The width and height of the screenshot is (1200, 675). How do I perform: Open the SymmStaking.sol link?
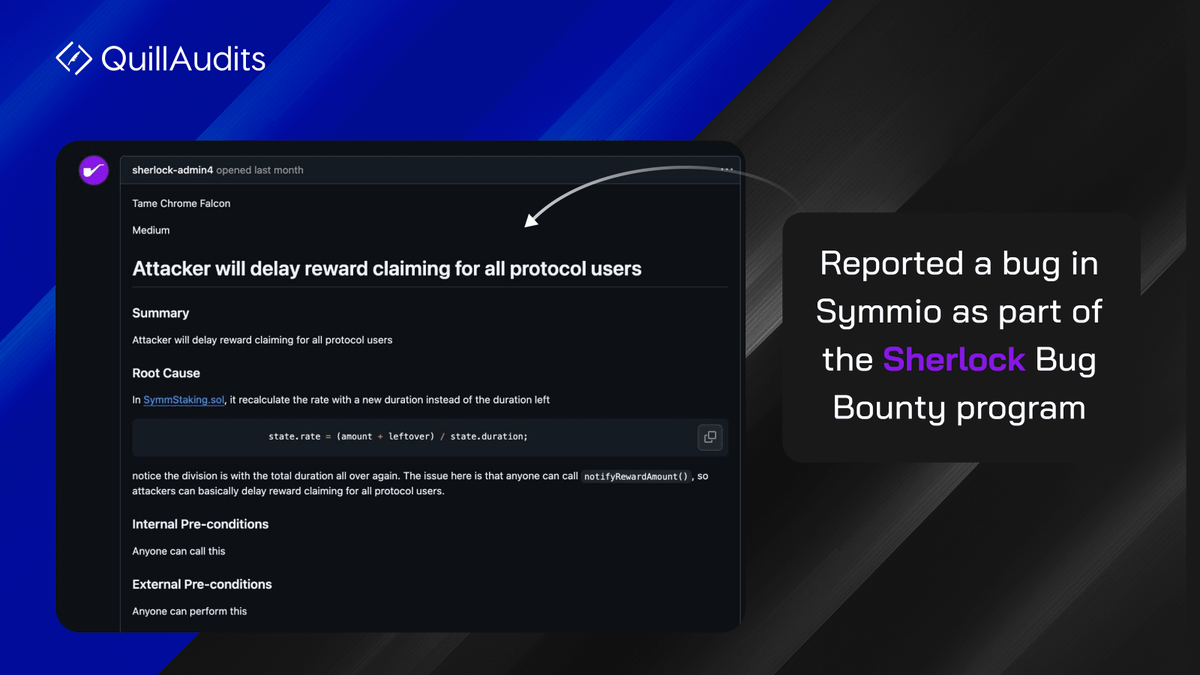point(184,400)
